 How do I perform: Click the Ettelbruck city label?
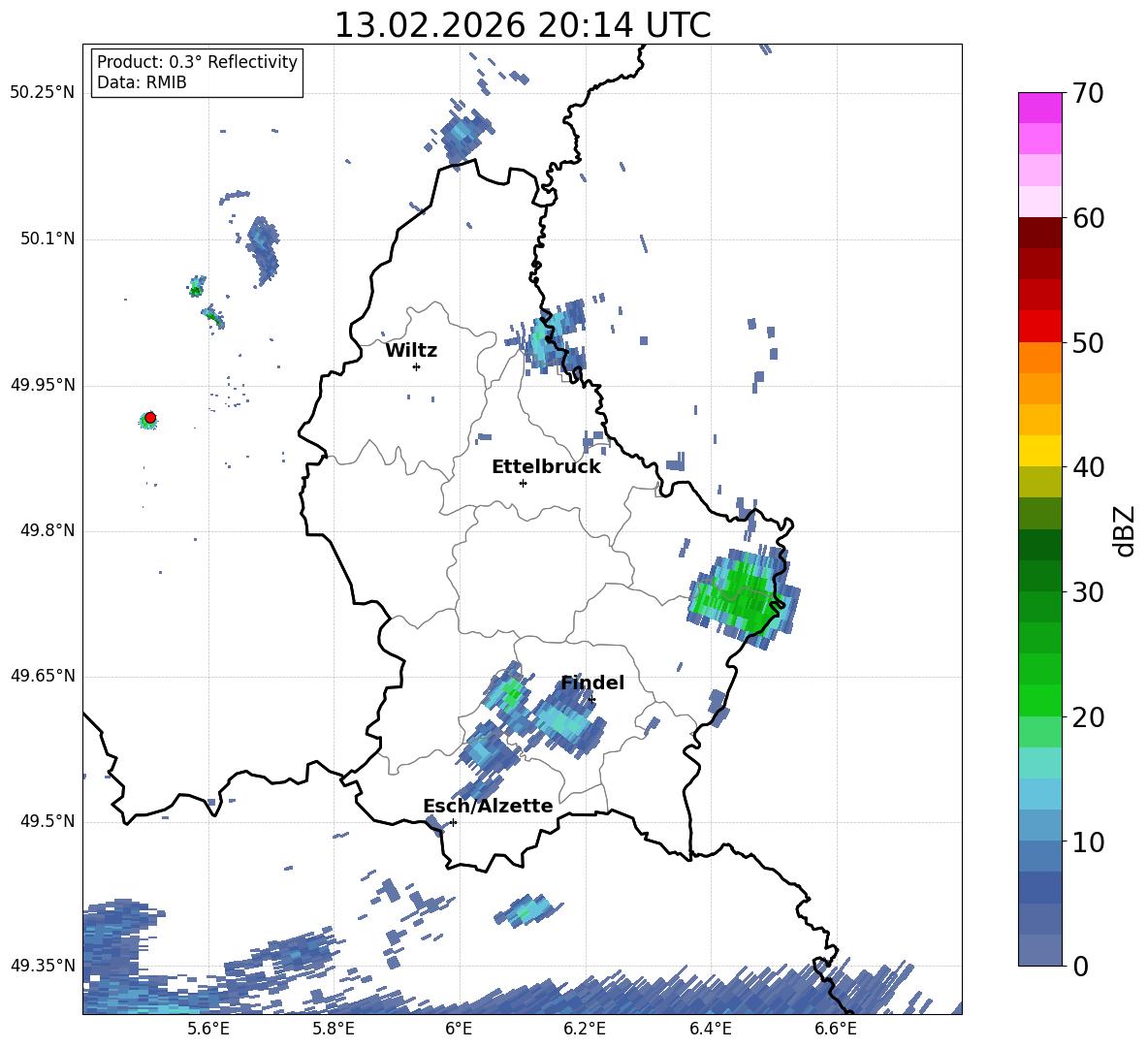[x=546, y=467]
